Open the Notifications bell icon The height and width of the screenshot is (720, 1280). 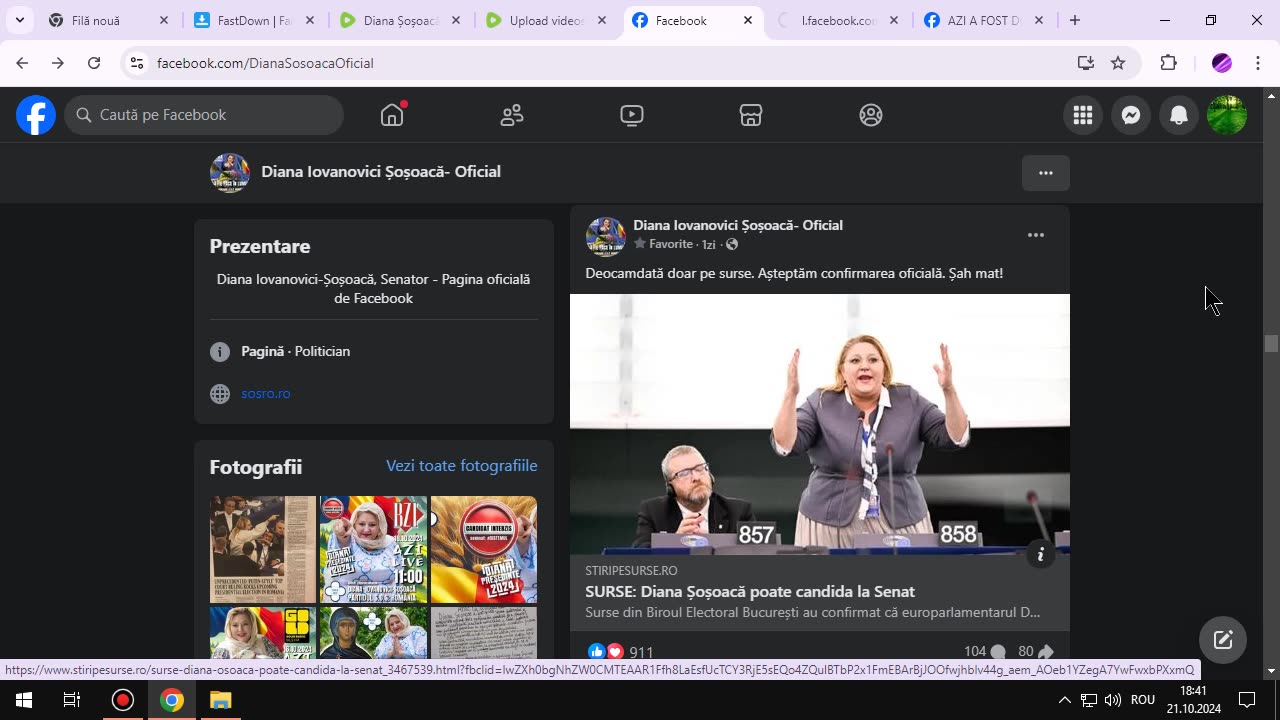click(x=1179, y=115)
